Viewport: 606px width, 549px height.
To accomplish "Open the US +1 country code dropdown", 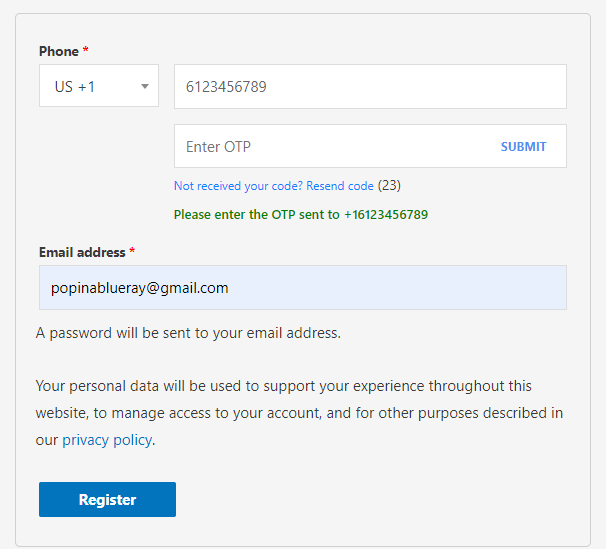I will pyautogui.click(x=98, y=86).
